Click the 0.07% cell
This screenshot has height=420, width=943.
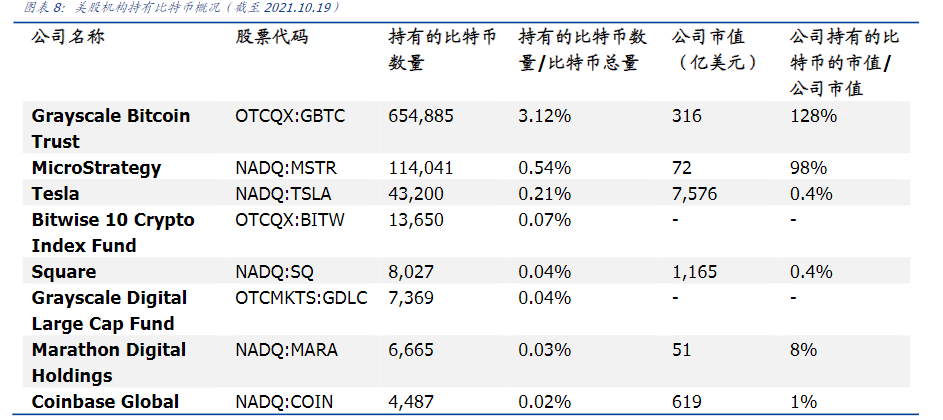544,220
